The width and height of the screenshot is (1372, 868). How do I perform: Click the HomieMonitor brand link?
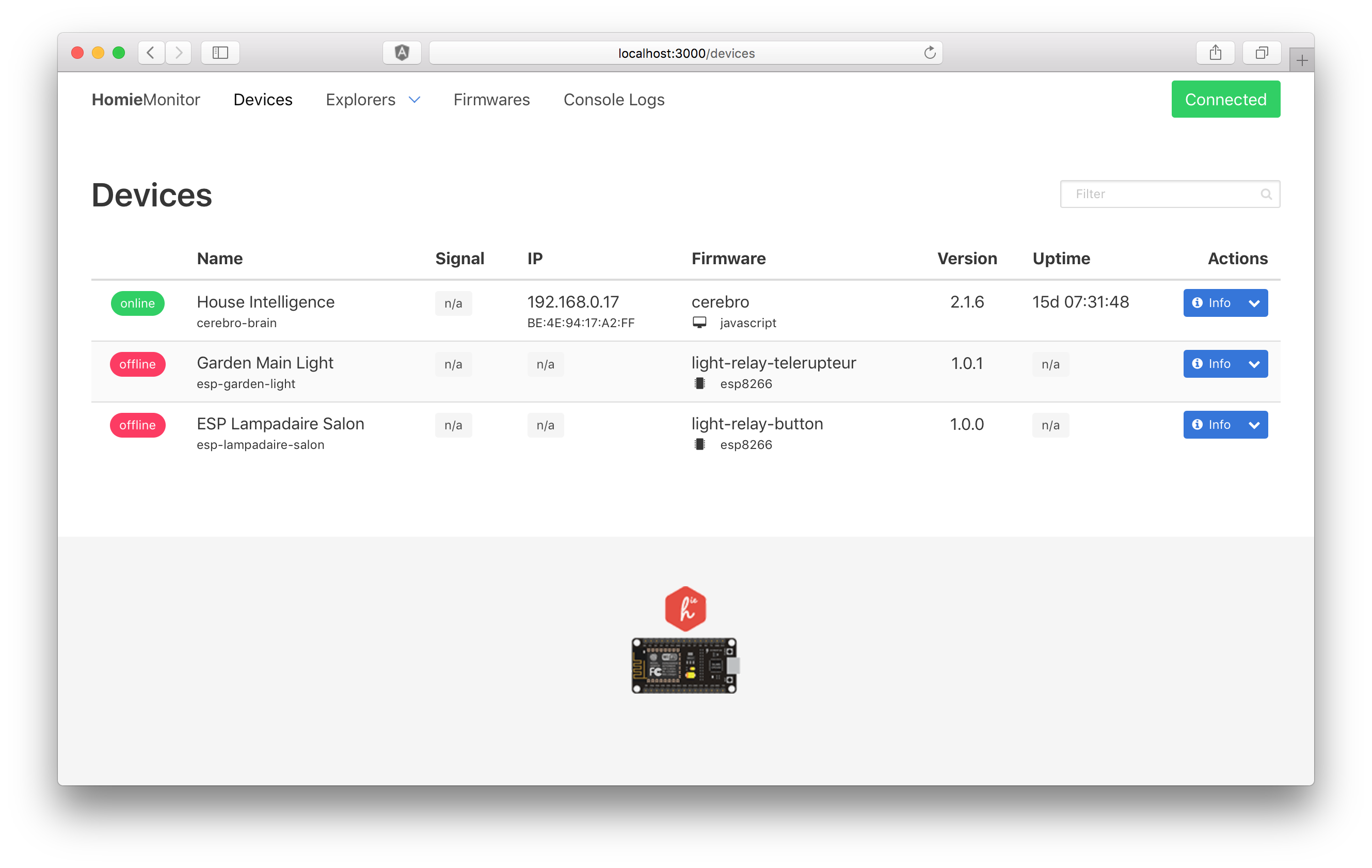pos(146,100)
